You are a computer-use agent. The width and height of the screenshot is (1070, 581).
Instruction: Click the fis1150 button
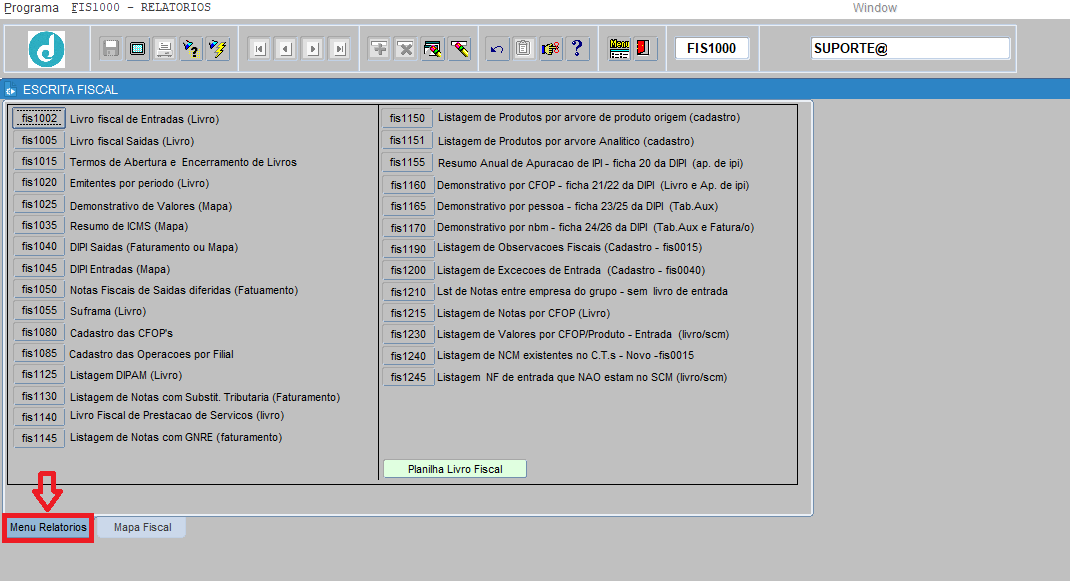(x=407, y=119)
